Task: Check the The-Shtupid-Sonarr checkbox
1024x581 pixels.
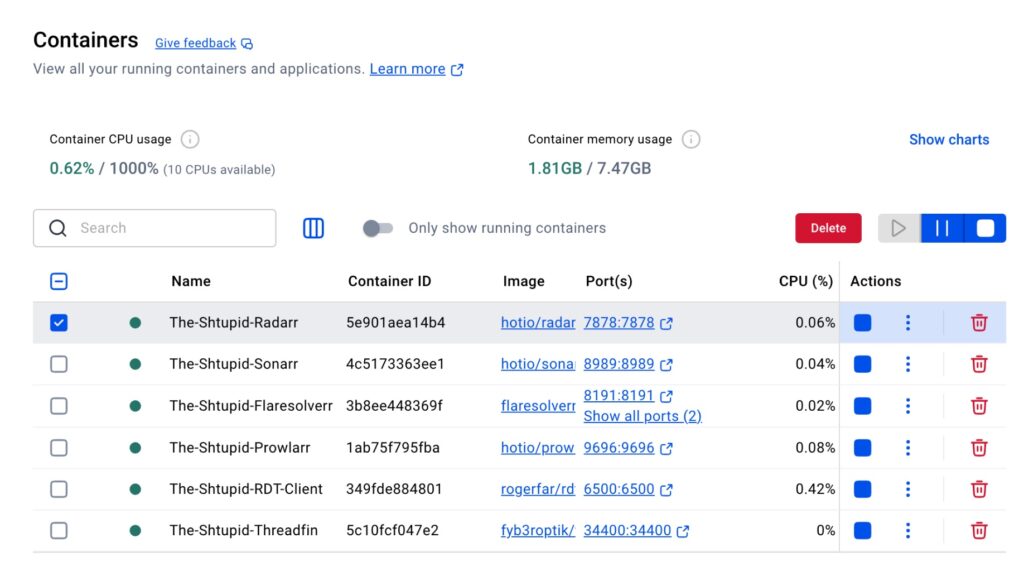Action: tap(59, 364)
